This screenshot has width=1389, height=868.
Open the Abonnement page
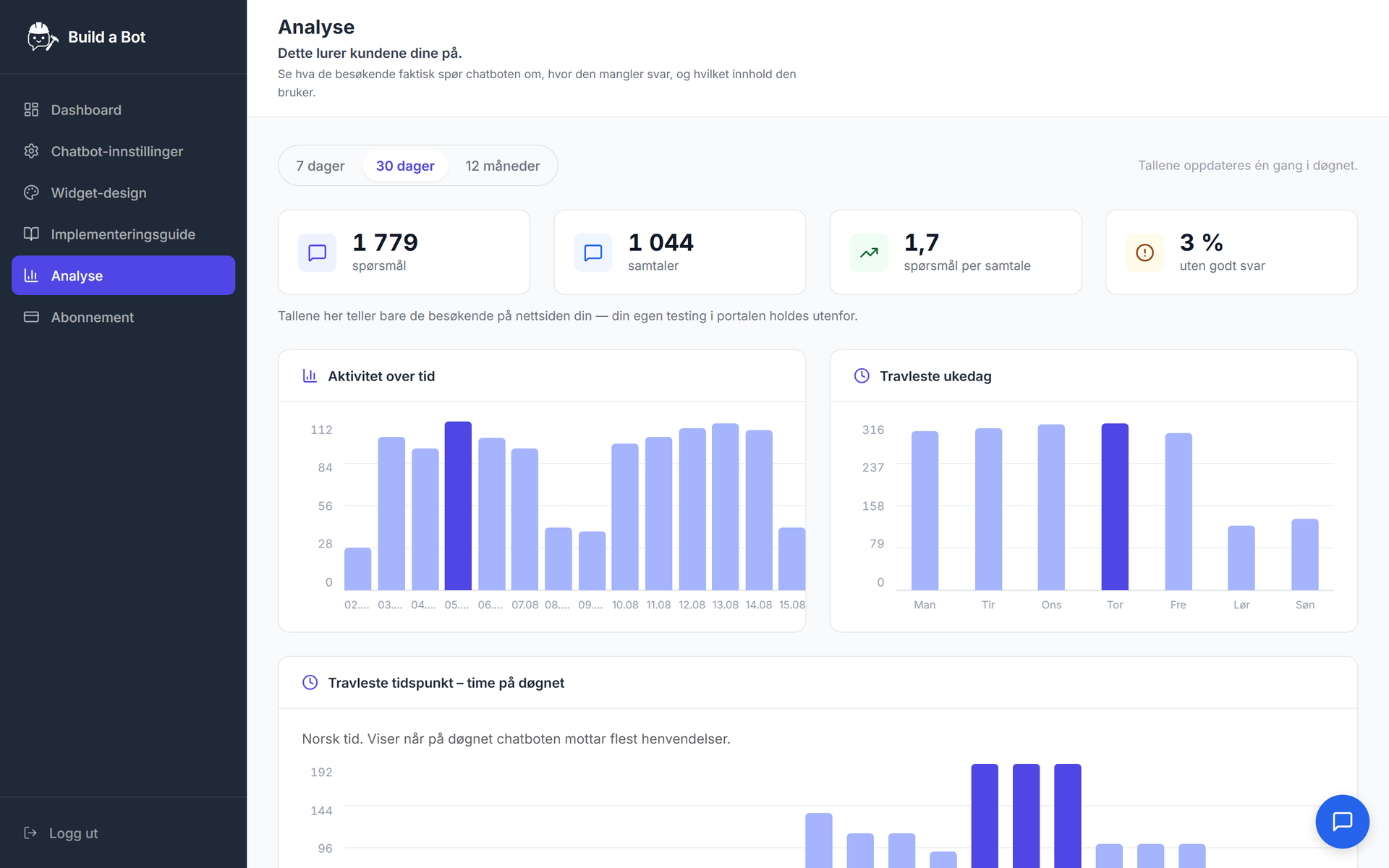[123, 317]
